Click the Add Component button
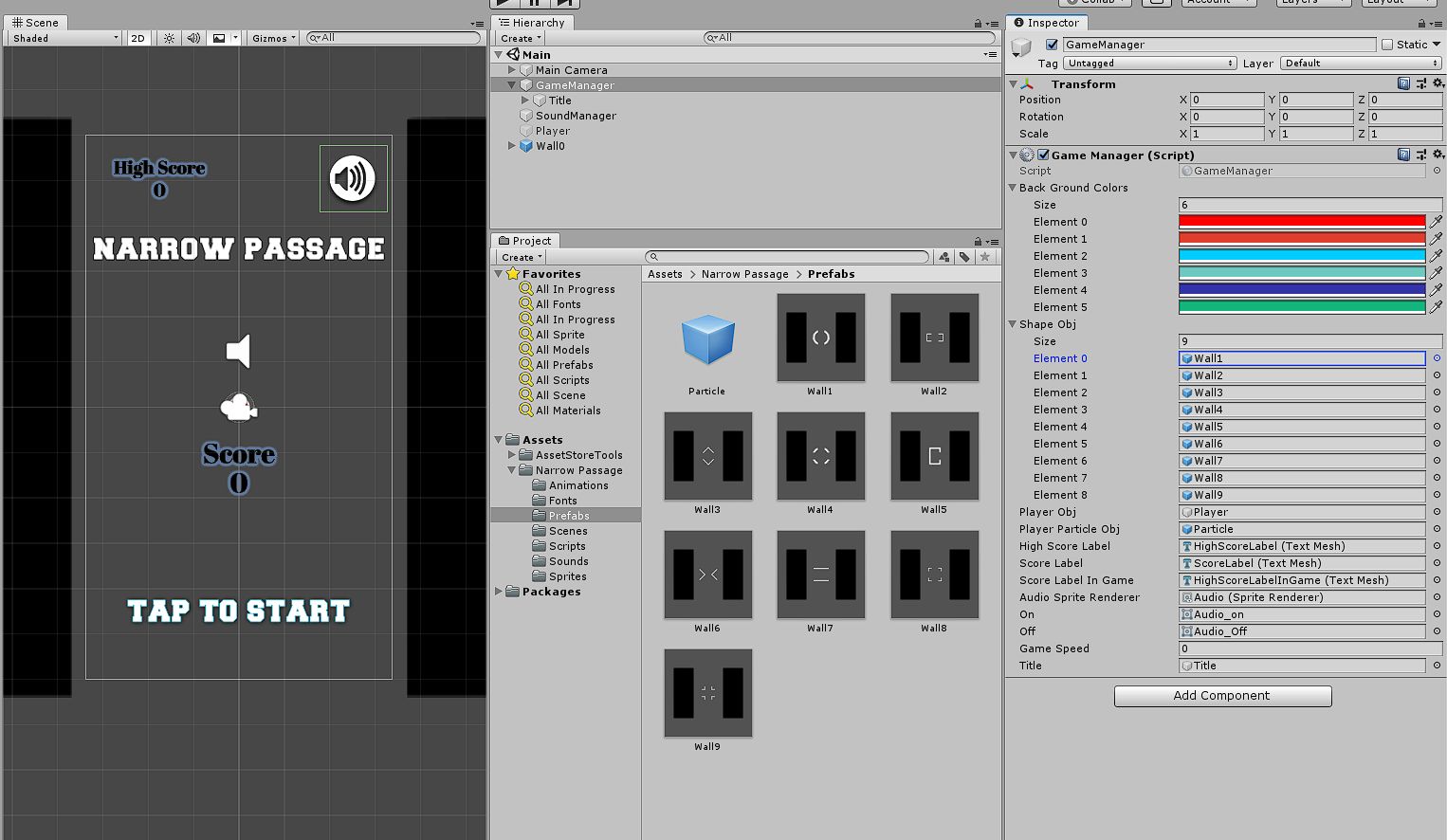1447x840 pixels. pos(1222,696)
